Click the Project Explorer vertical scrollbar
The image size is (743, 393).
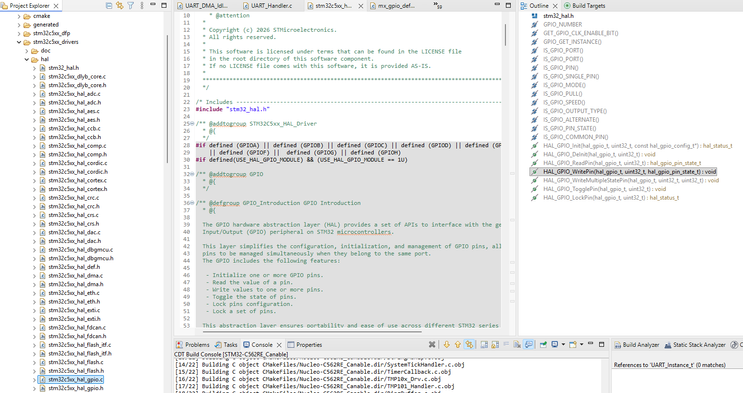(x=167, y=99)
